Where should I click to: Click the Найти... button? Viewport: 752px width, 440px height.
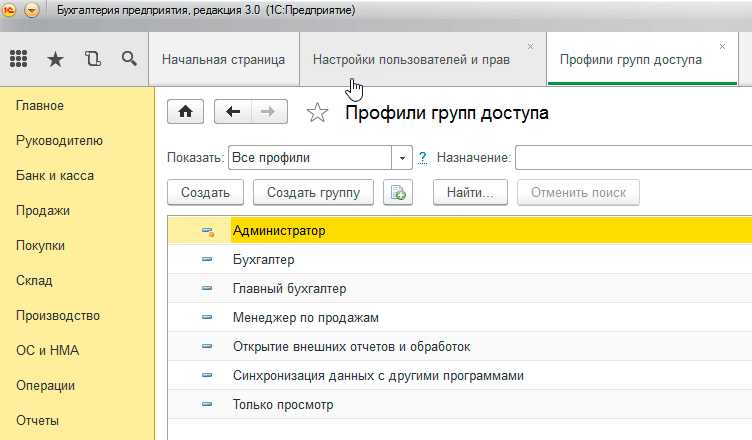[471, 192]
